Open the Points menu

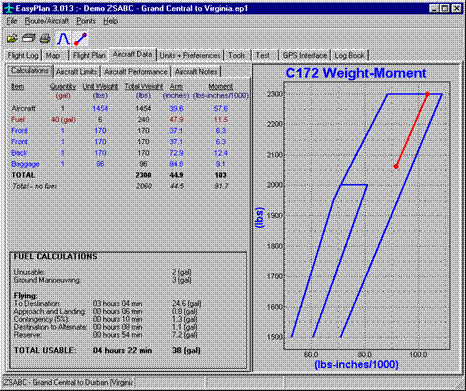[x=86, y=21]
